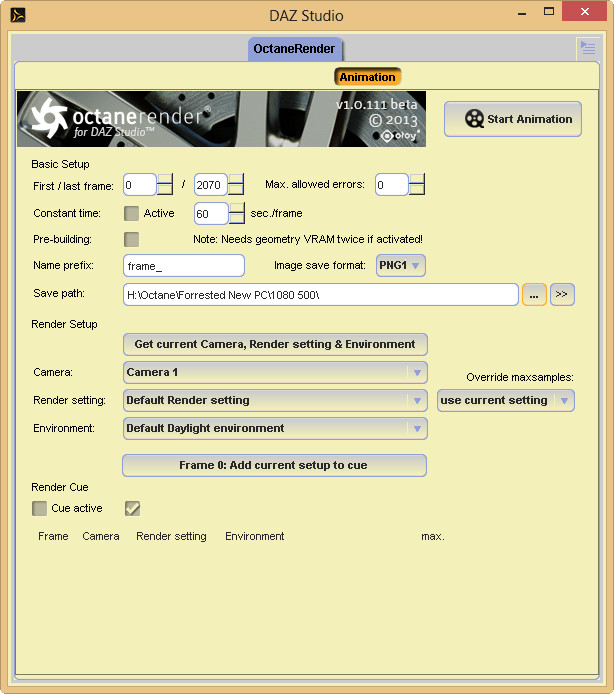Click the Frame column header
Image resolution: width=614 pixels, height=694 pixels.
pyautogui.click(x=53, y=536)
